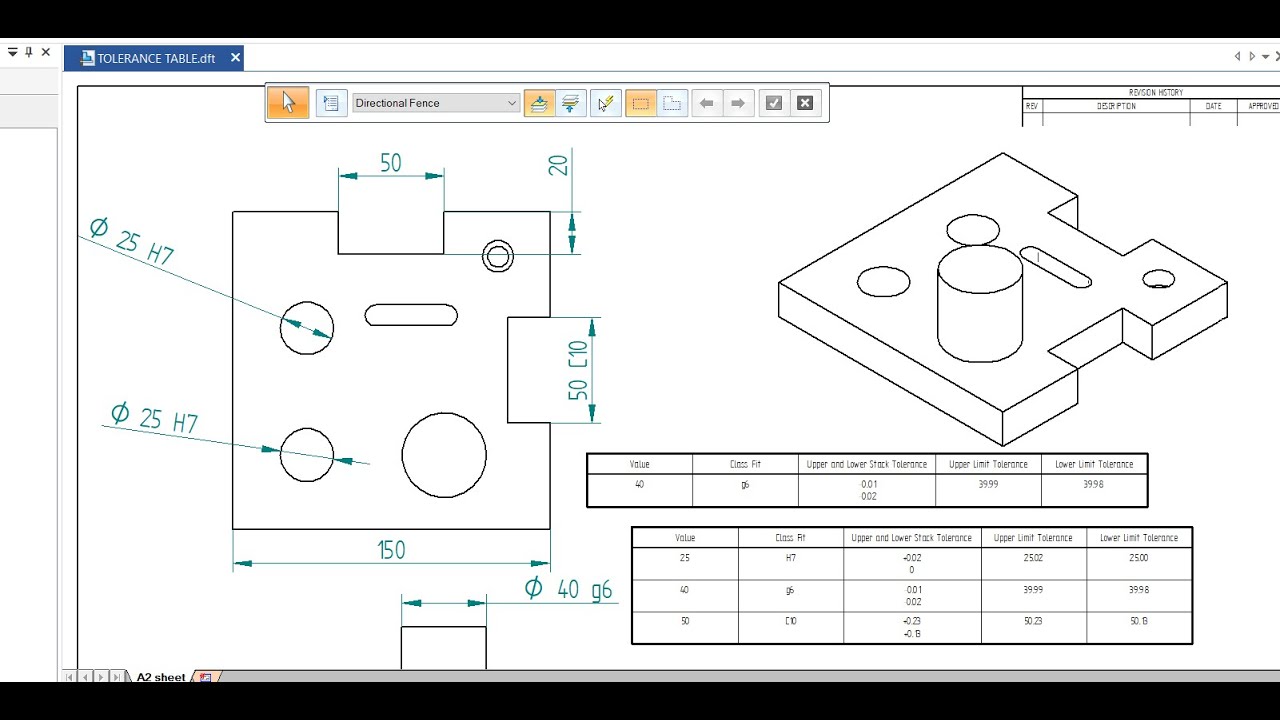Close the TOLERANCE TABLE.dft tab
The image size is (1280, 720).
tap(236, 58)
